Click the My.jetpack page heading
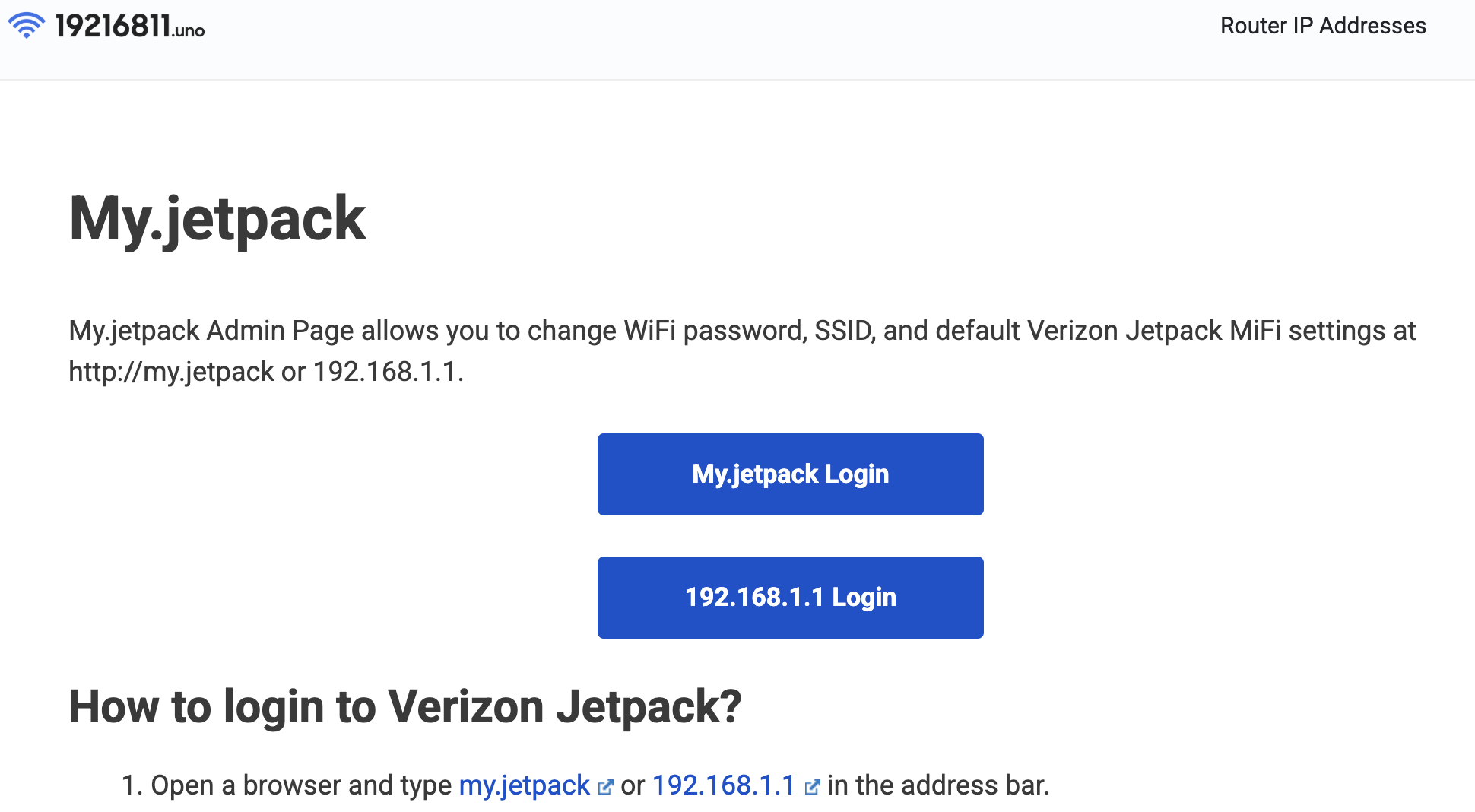 pos(217,219)
